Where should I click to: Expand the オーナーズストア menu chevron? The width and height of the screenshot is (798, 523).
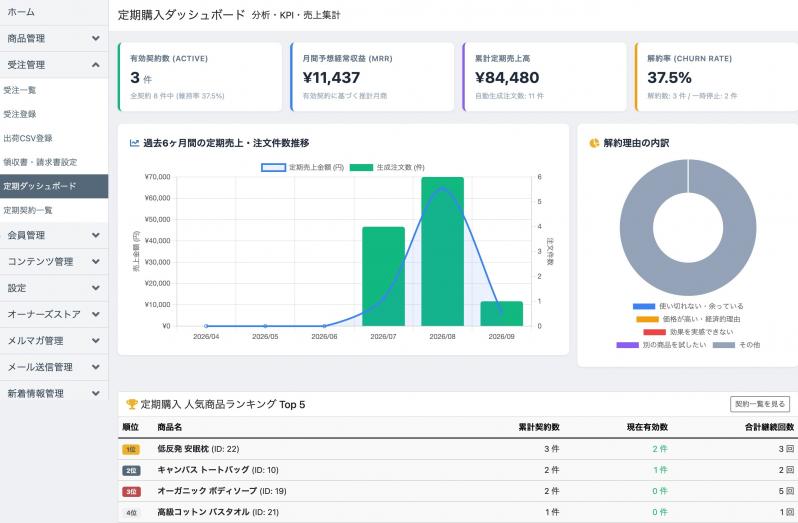coord(96,314)
